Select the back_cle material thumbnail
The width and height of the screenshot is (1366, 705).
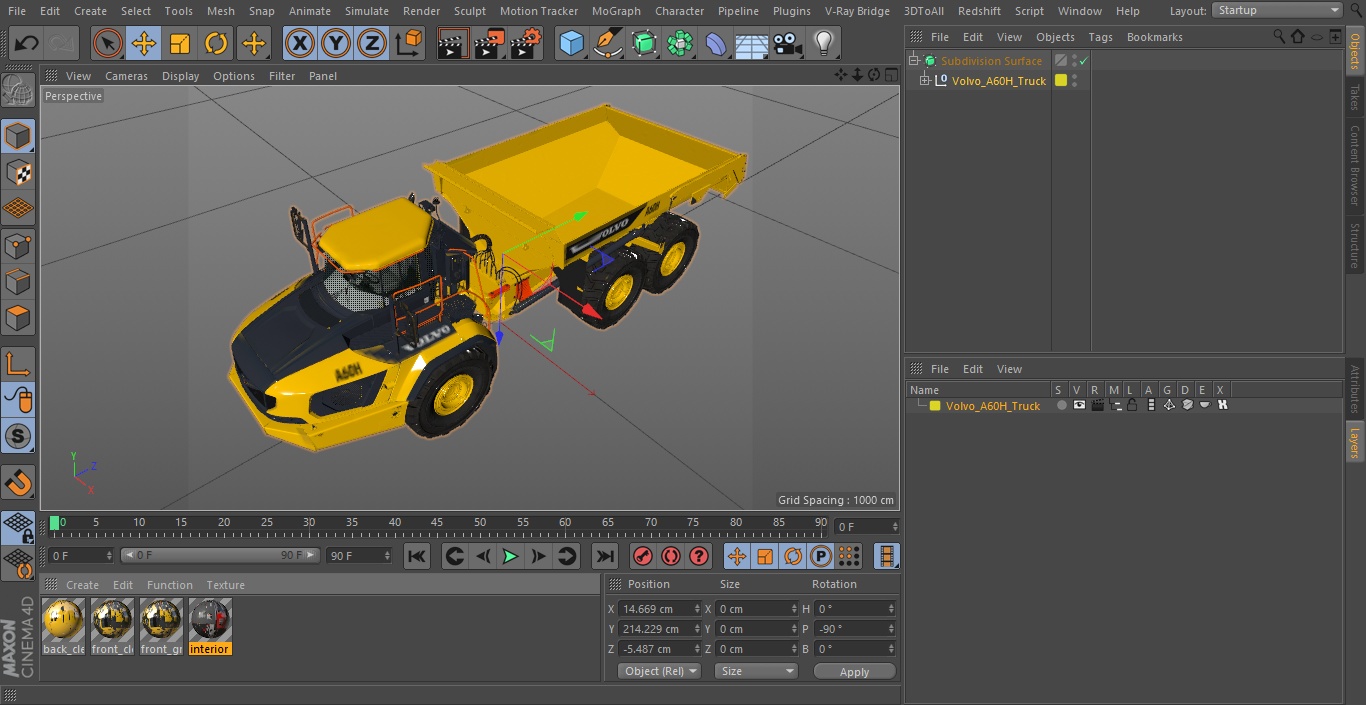[x=63, y=620]
